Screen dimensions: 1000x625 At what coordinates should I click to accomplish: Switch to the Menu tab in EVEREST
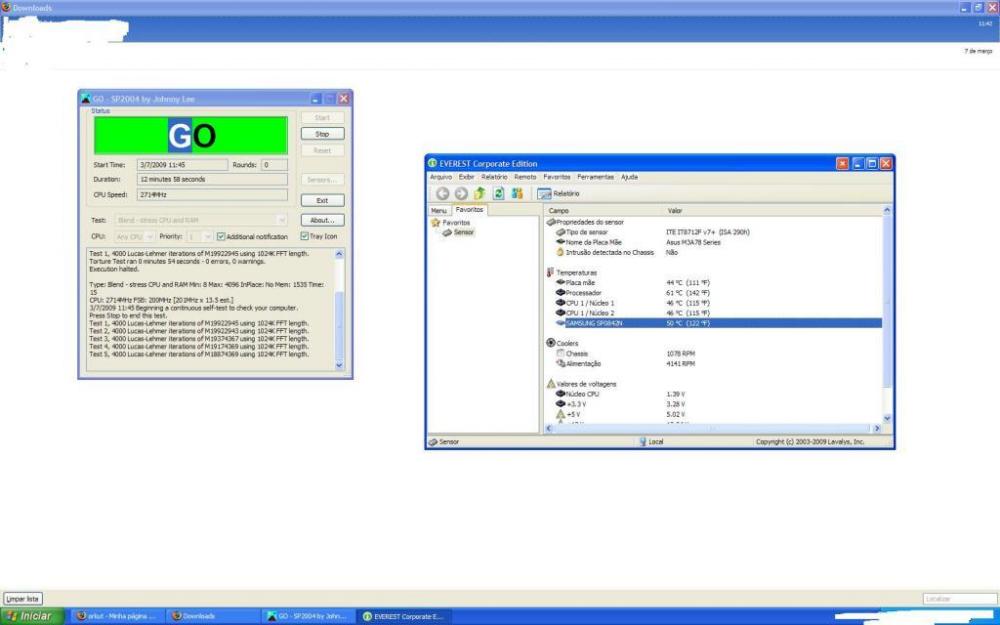point(438,211)
